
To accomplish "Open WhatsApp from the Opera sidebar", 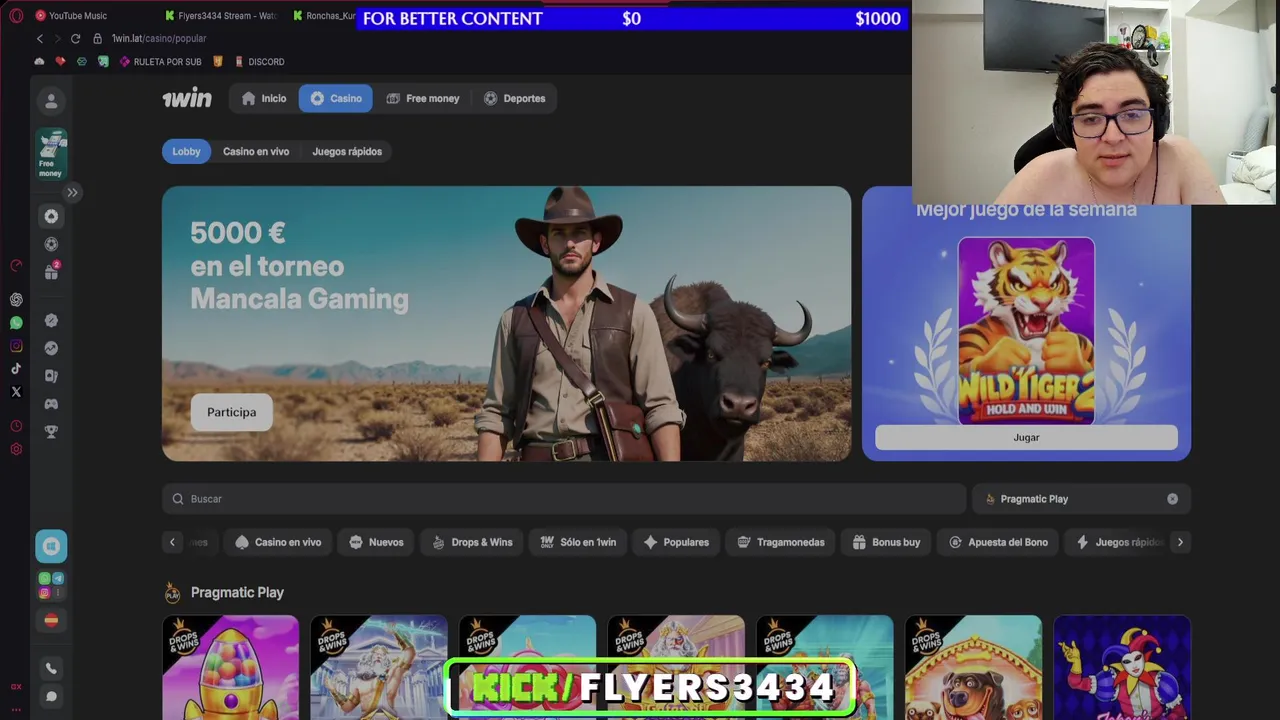I will 16,323.
